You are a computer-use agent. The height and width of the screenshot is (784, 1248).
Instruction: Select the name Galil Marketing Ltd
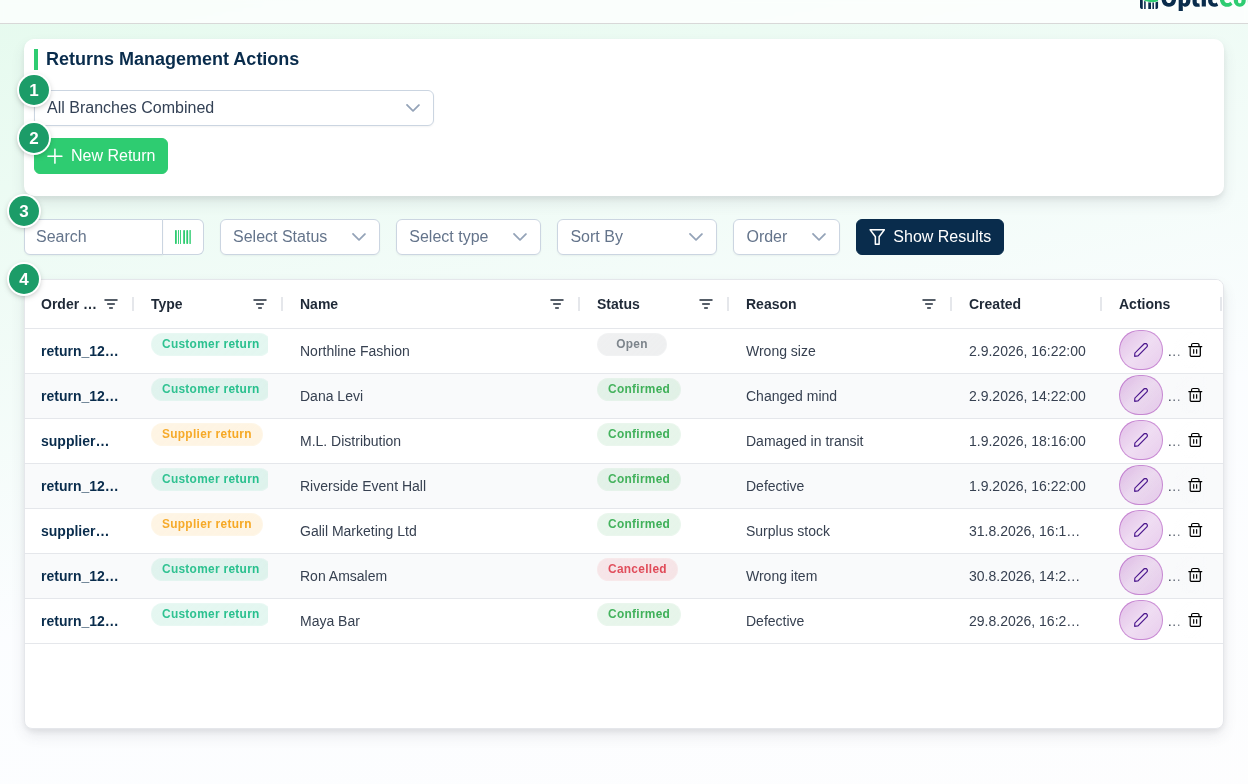click(358, 531)
